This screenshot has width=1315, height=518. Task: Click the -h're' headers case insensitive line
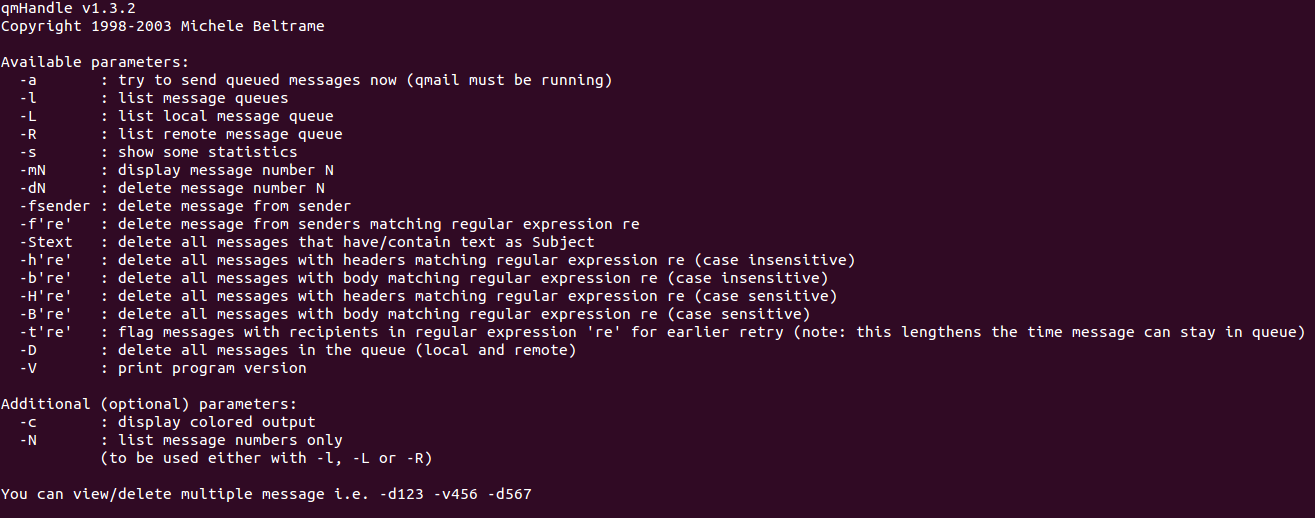click(x=437, y=260)
